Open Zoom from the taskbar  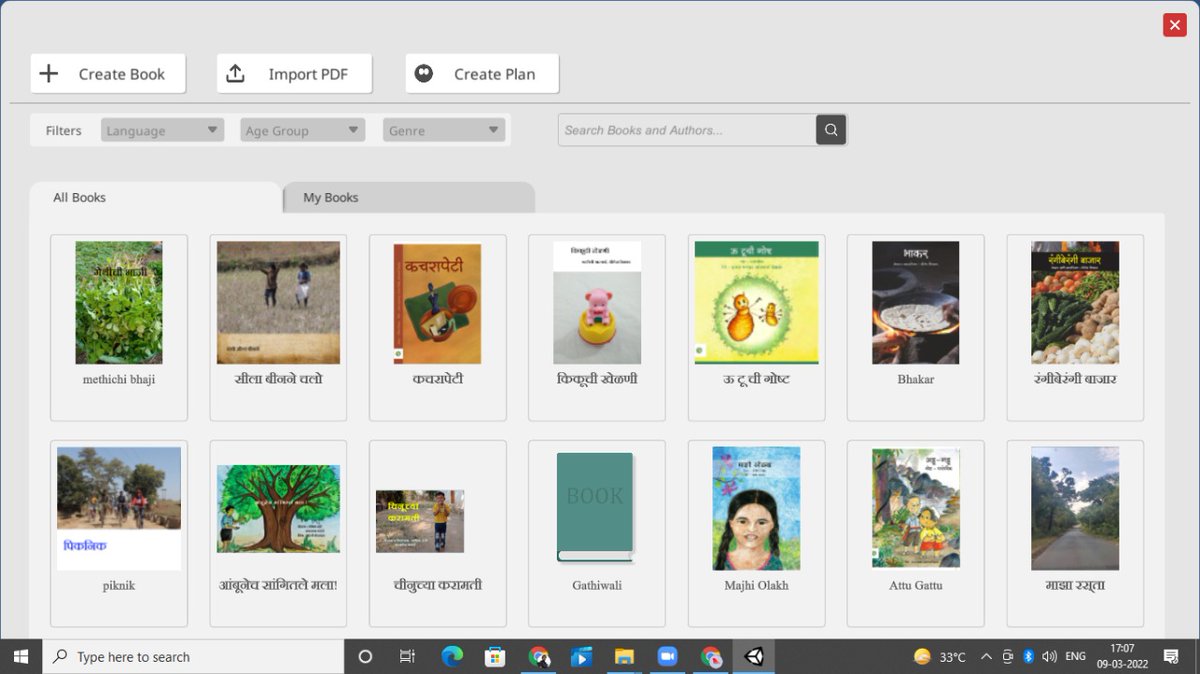pos(667,657)
